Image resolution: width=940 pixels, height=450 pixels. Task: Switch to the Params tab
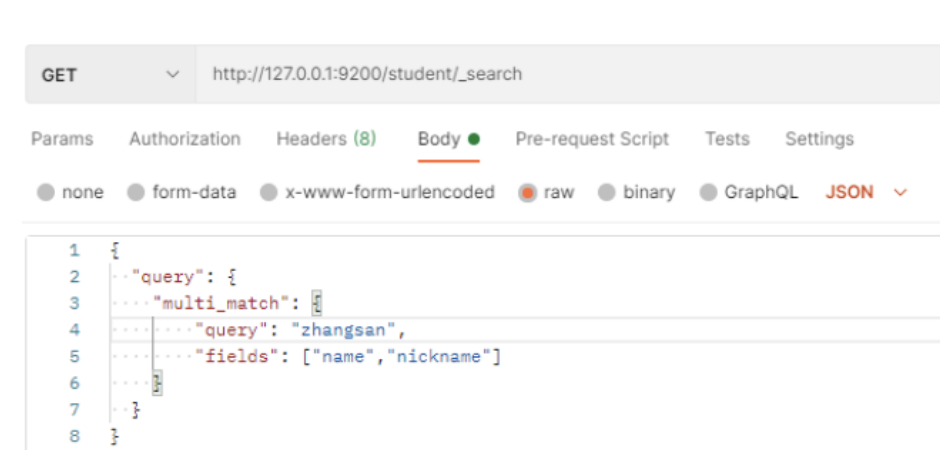click(62, 139)
